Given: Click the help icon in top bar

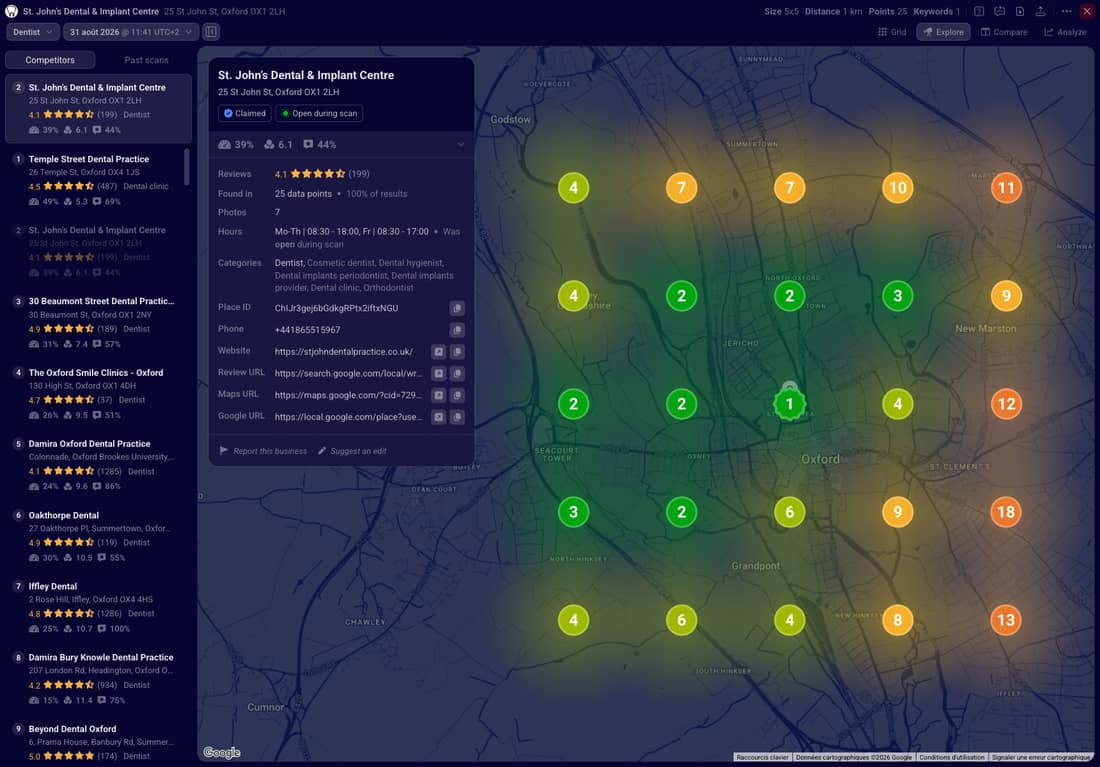Looking at the screenshot, I should (979, 11).
